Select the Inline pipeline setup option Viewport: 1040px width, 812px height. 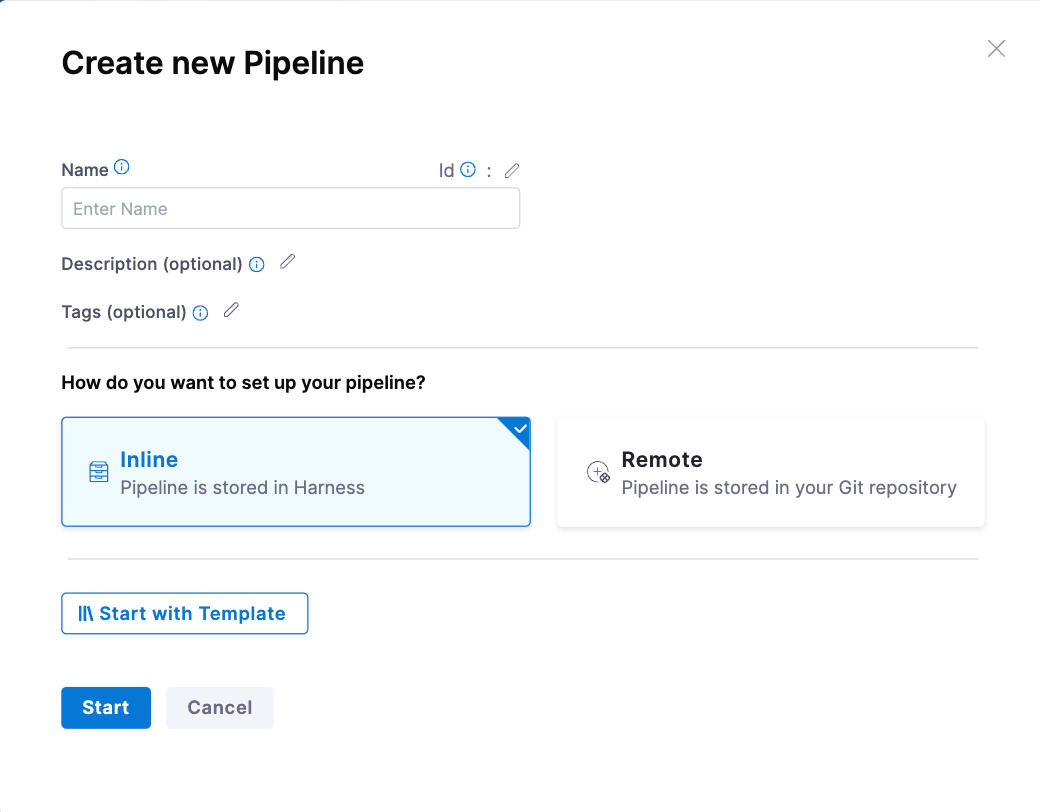pos(295,472)
